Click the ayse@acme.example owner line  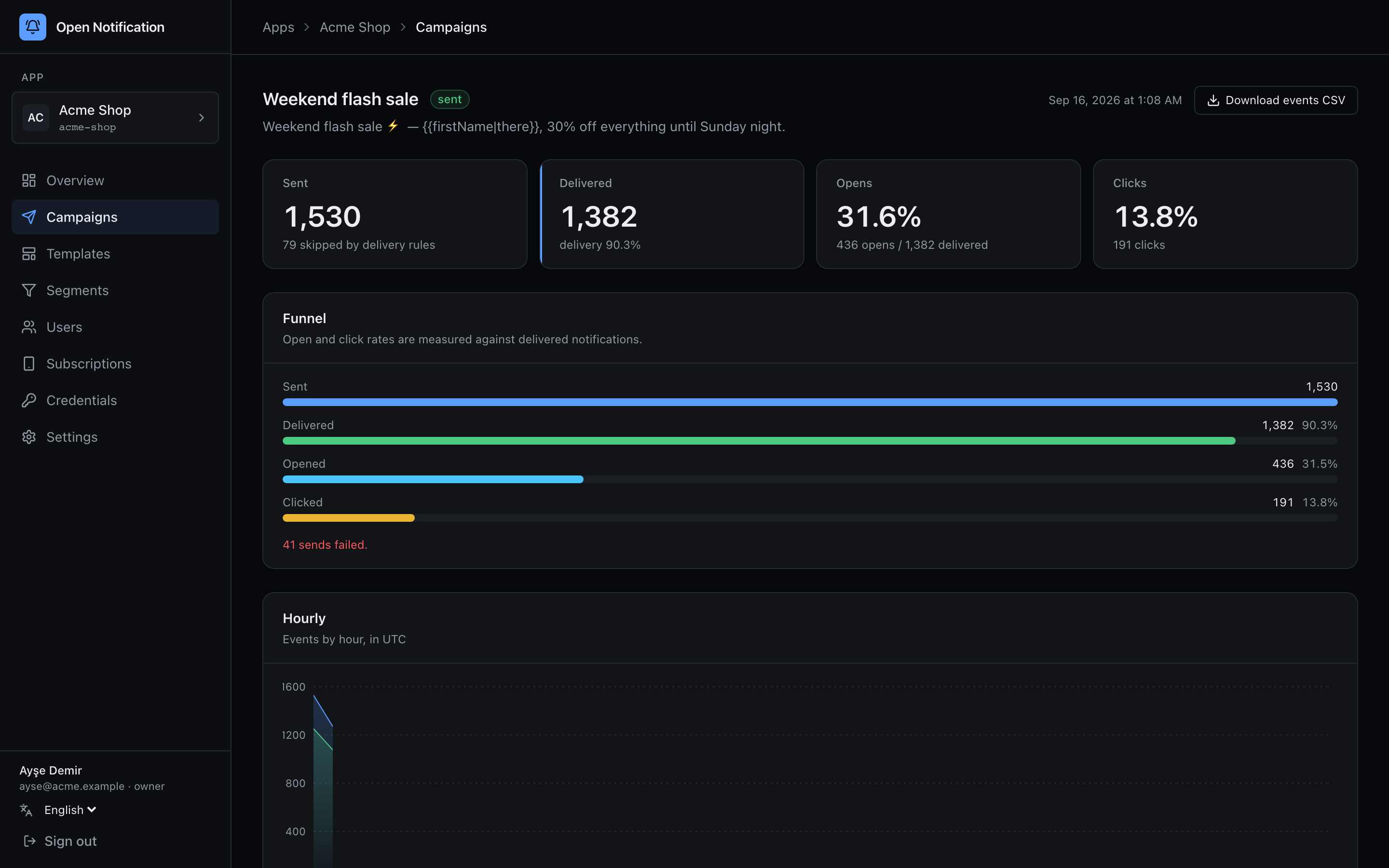[92, 787]
